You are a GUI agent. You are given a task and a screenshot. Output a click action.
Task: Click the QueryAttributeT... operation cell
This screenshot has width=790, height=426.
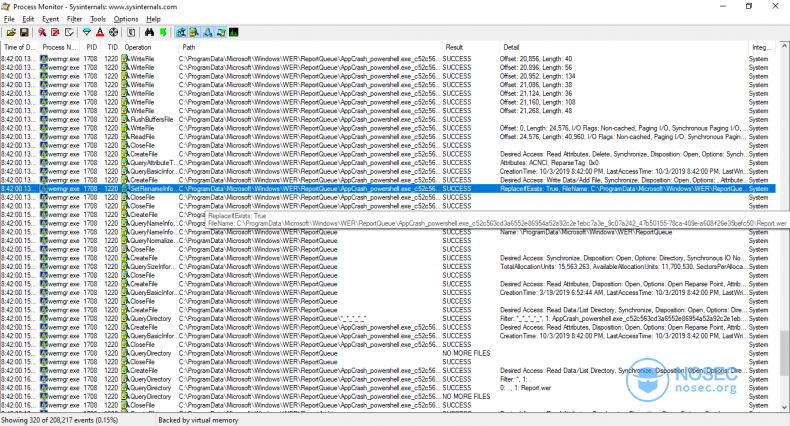point(150,163)
